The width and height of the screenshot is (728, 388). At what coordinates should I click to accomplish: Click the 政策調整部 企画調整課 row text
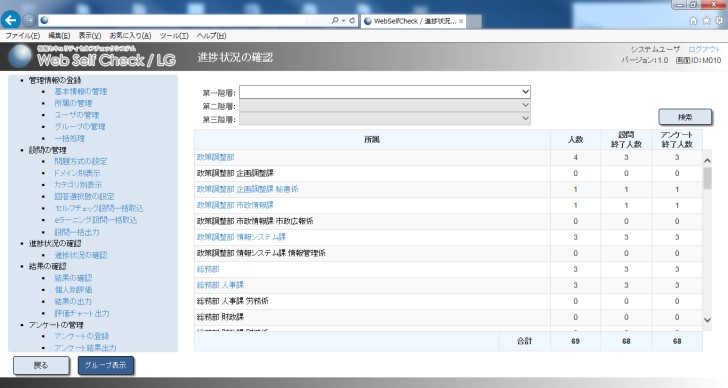pos(235,173)
